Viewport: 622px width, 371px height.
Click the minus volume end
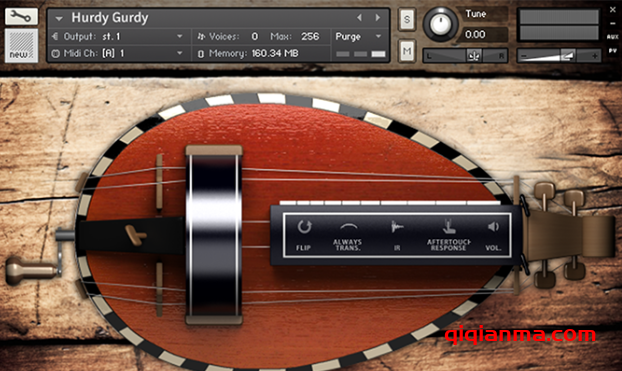pyautogui.click(x=524, y=56)
